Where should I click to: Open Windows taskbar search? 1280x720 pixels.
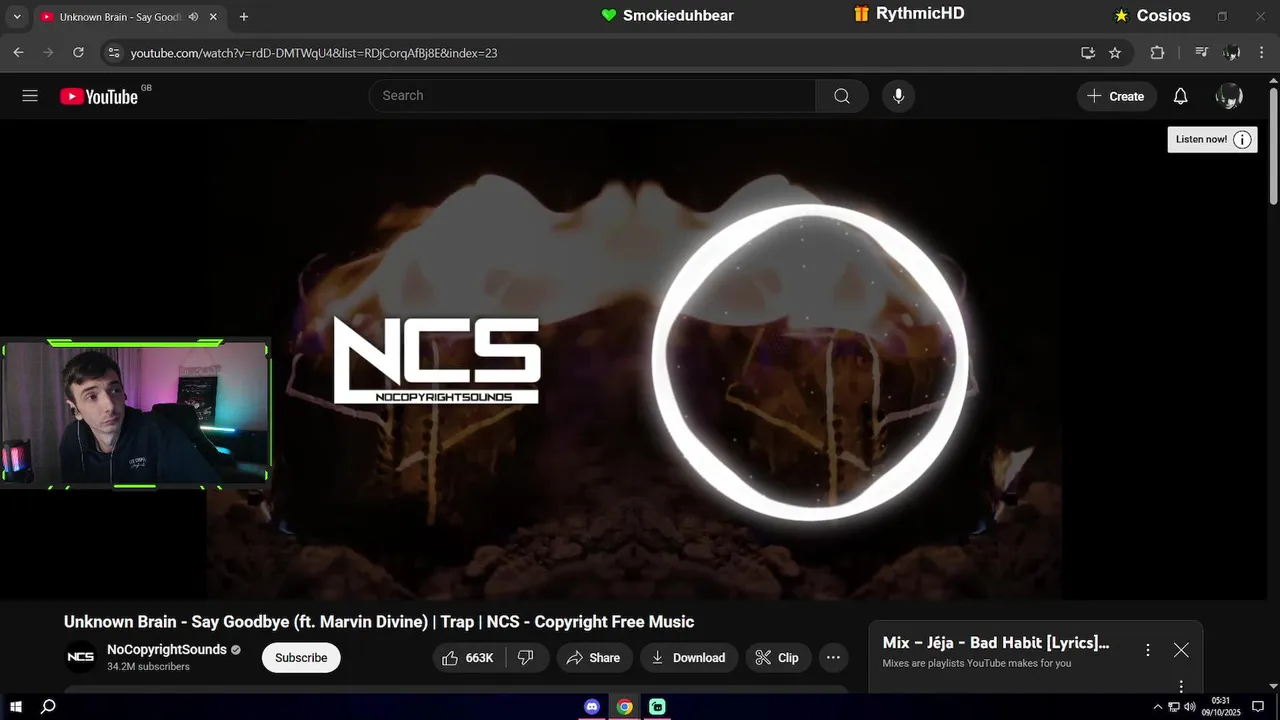click(48, 707)
